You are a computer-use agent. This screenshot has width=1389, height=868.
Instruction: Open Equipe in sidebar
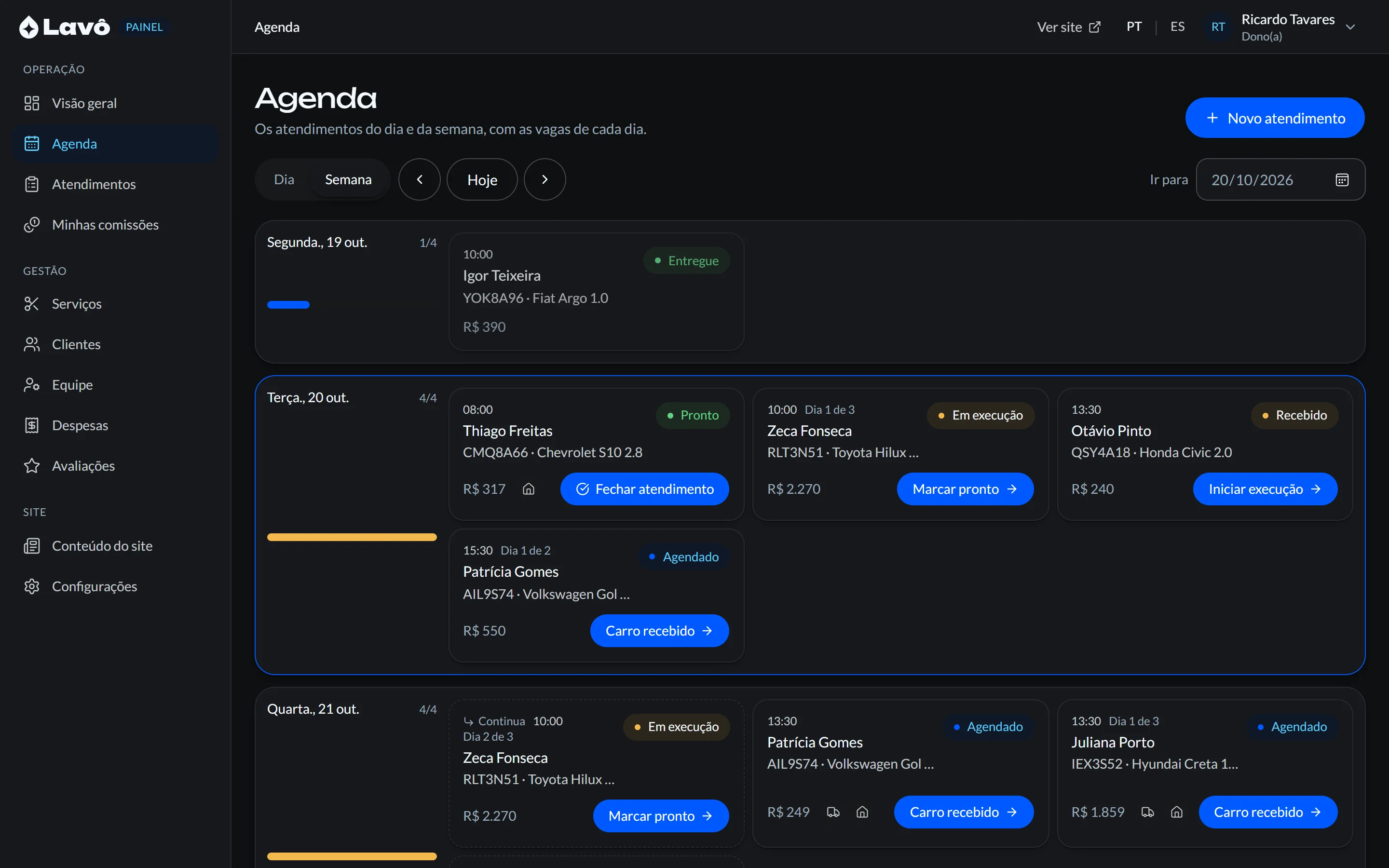pyautogui.click(x=115, y=385)
